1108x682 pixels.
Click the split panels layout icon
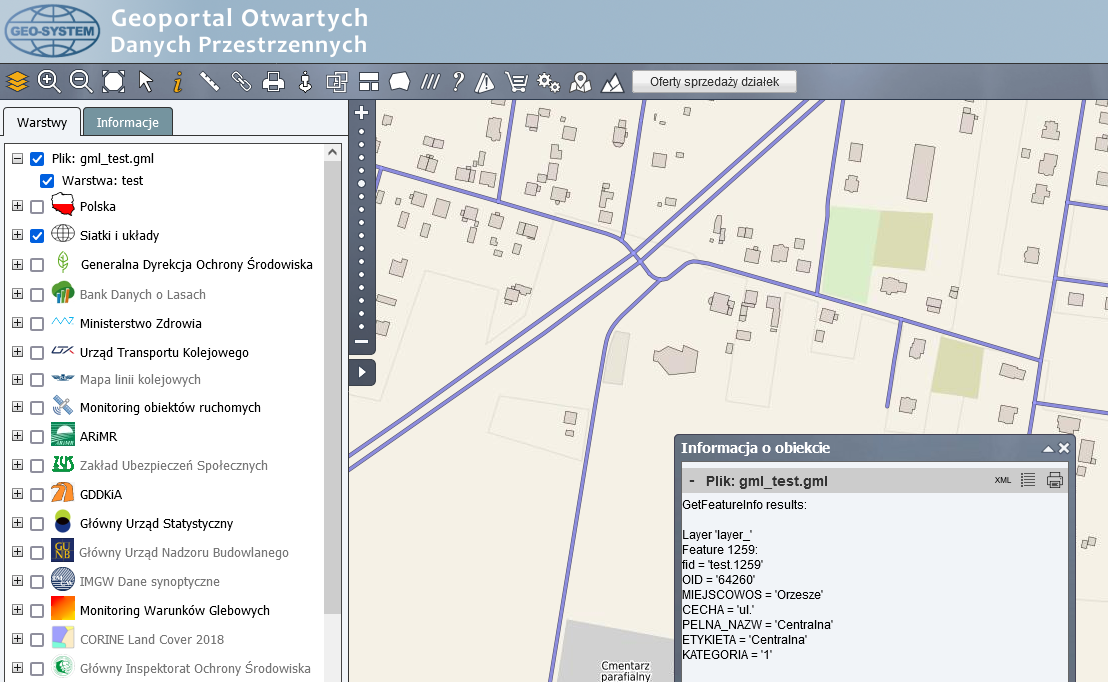(369, 82)
